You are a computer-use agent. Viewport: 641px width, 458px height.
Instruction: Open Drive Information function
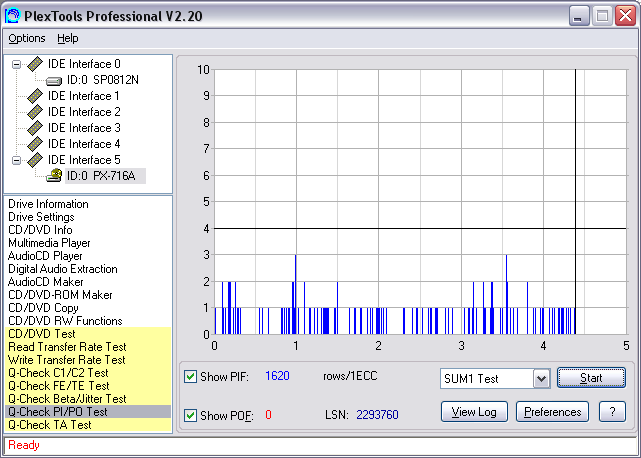pyautogui.click(x=48, y=204)
